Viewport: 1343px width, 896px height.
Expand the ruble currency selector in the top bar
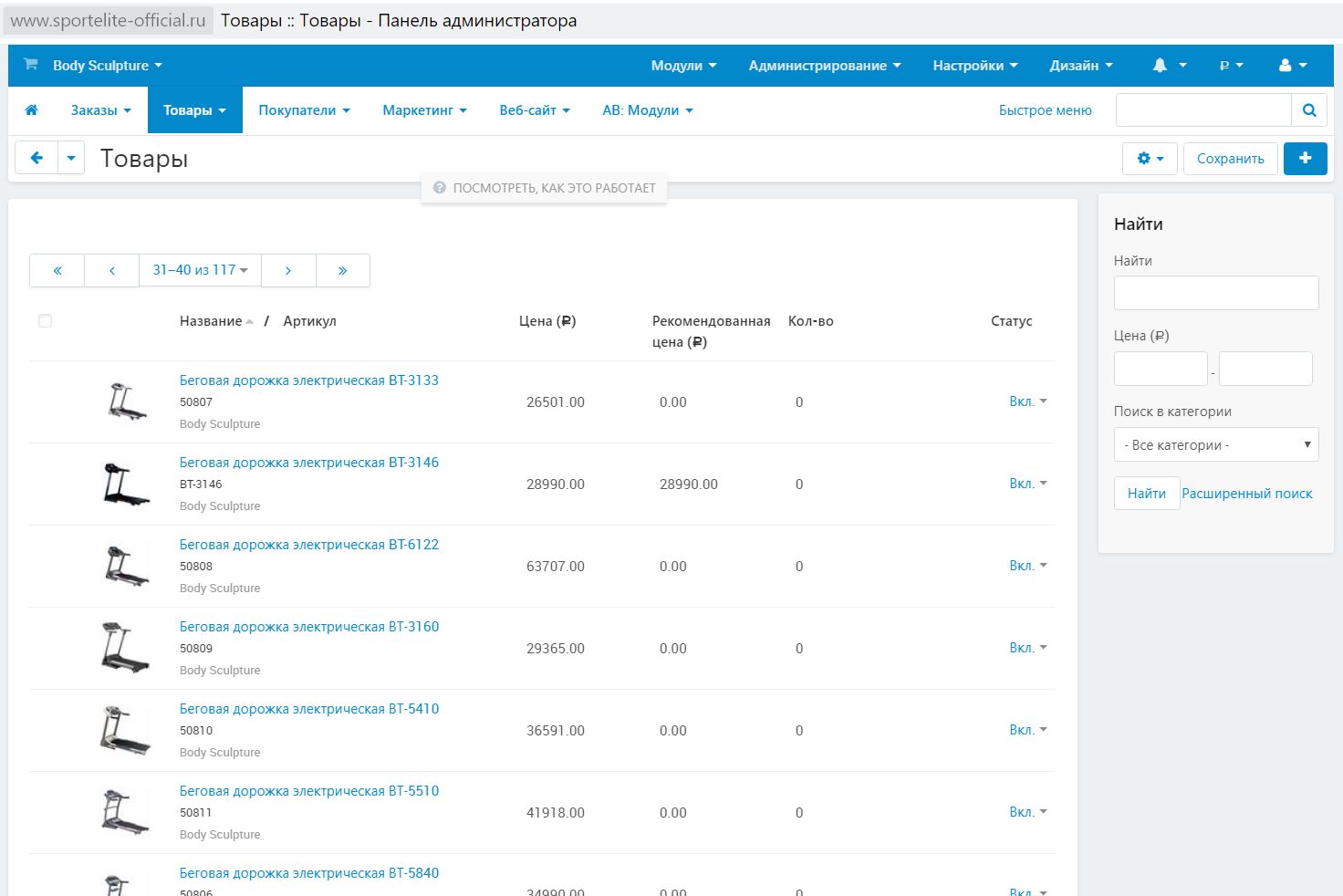pos(1231,66)
